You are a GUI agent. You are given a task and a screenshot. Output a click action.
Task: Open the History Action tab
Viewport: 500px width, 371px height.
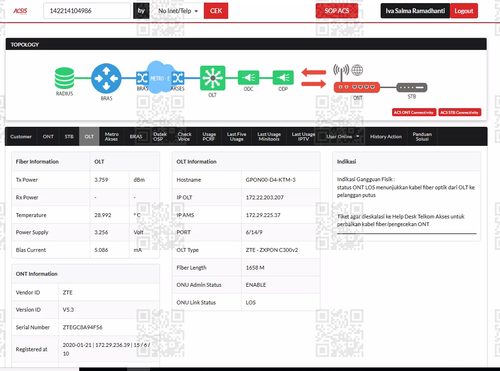pyautogui.click(x=386, y=137)
